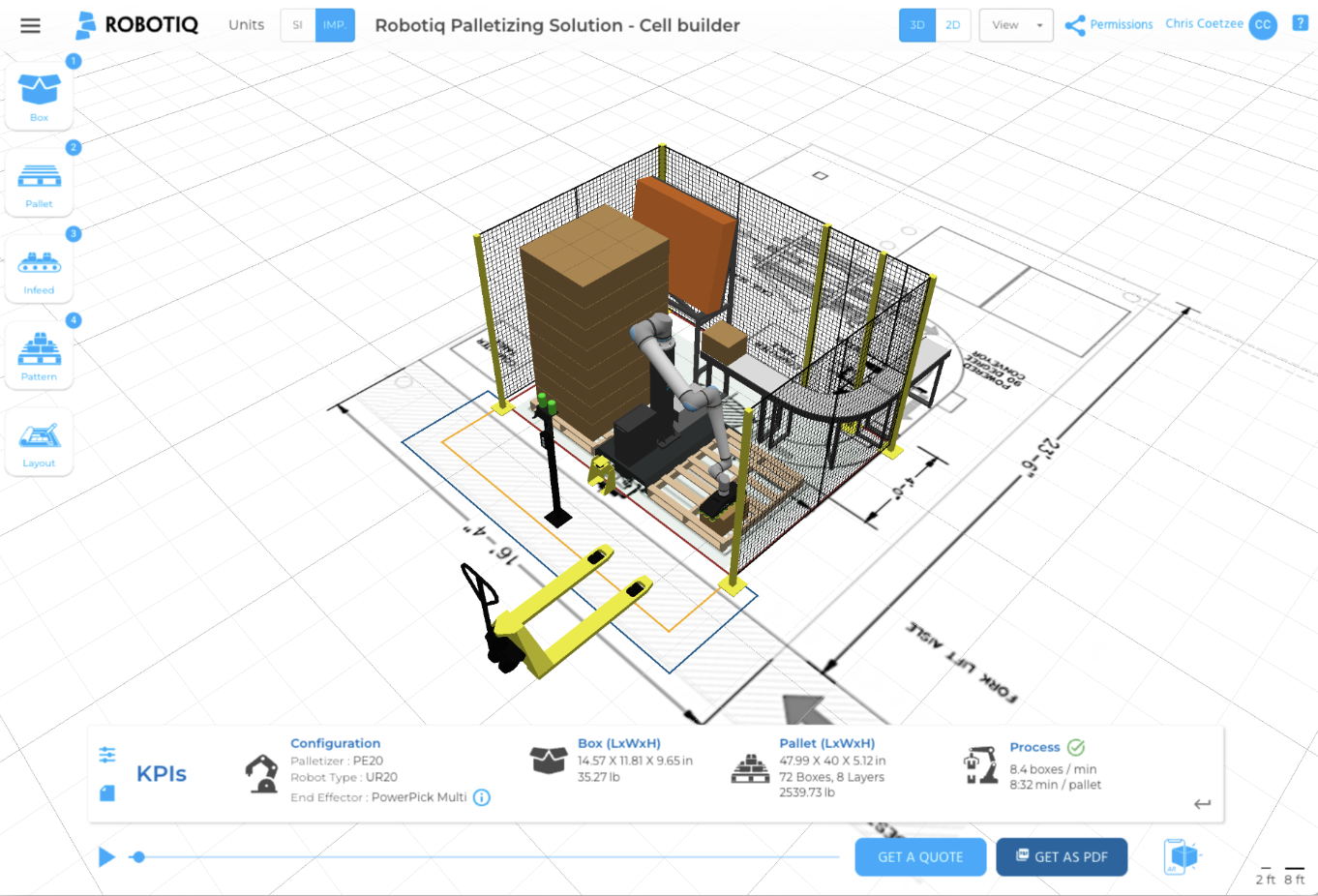Click the 35.27 lb box weight
The height and width of the screenshot is (896, 1318).
pyautogui.click(x=599, y=777)
